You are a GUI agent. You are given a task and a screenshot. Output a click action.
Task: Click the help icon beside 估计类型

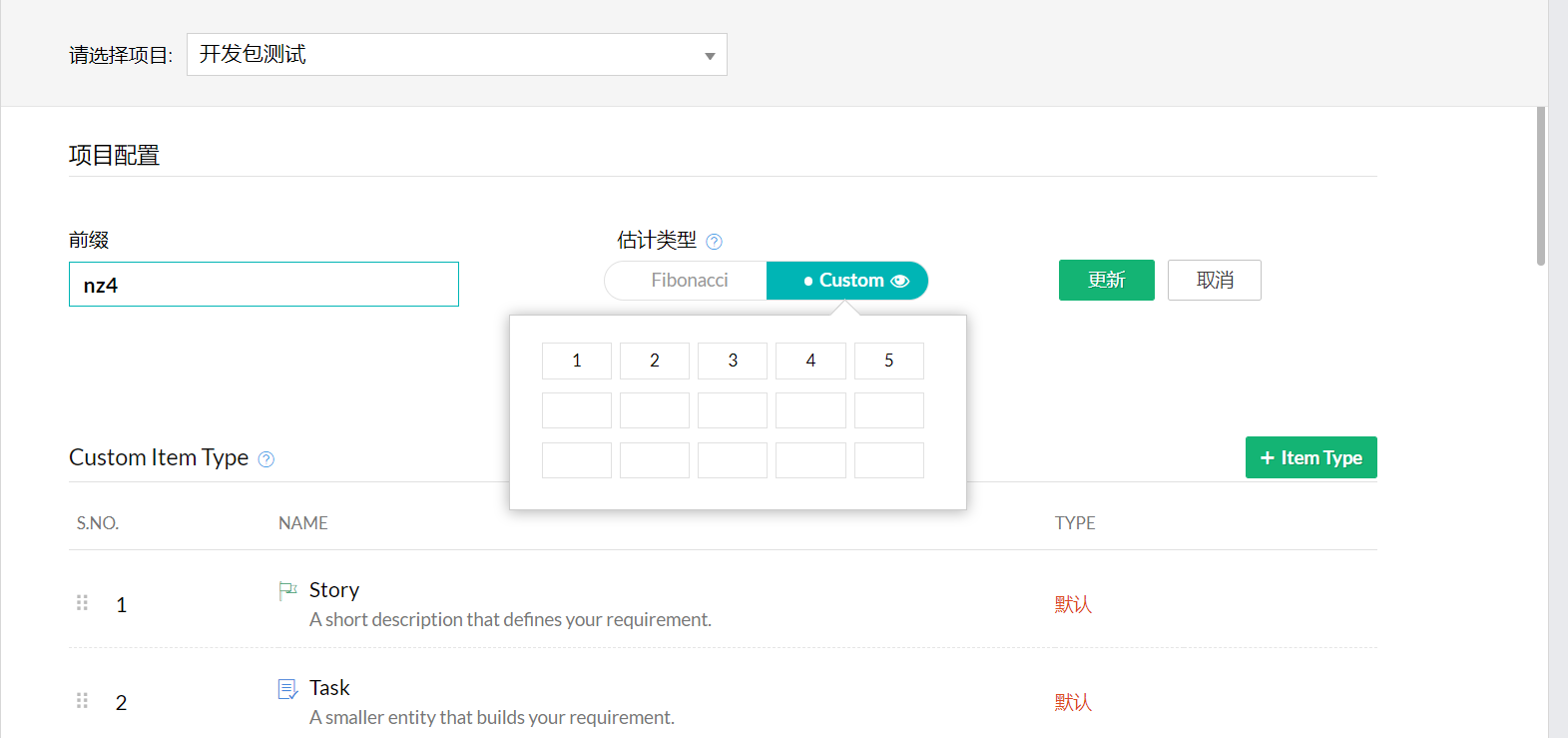click(714, 242)
